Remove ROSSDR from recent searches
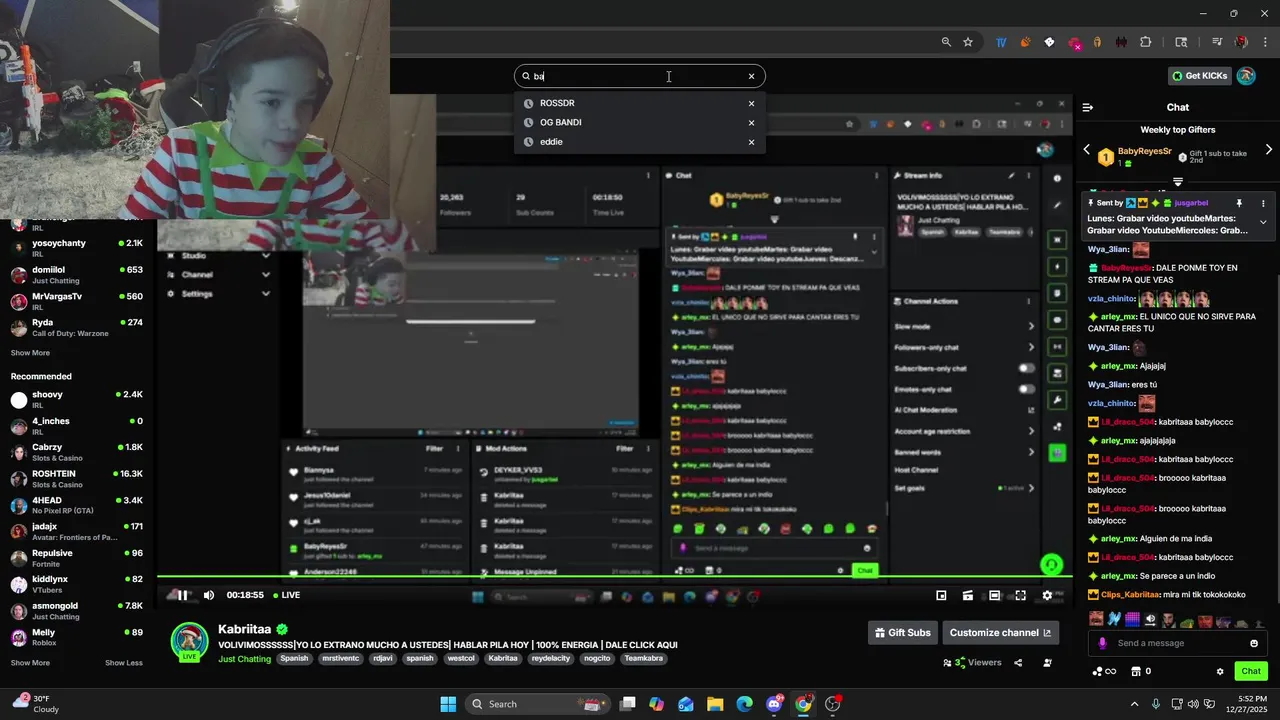Screen dimensions: 1280x720 tap(751, 103)
